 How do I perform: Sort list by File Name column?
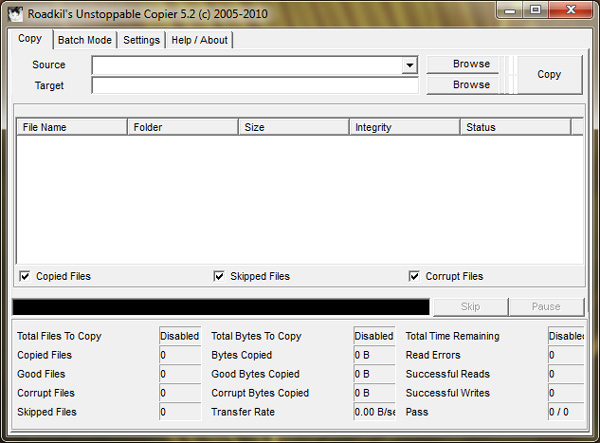click(72, 127)
